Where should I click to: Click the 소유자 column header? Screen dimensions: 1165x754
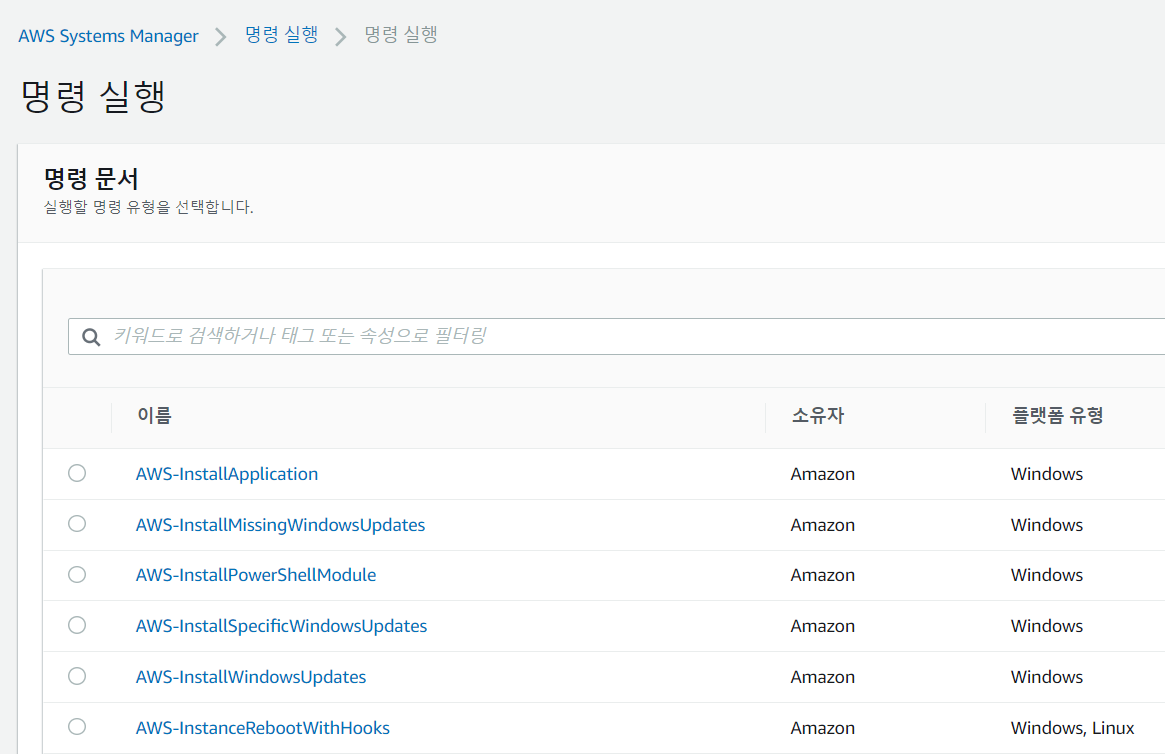tap(818, 415)
